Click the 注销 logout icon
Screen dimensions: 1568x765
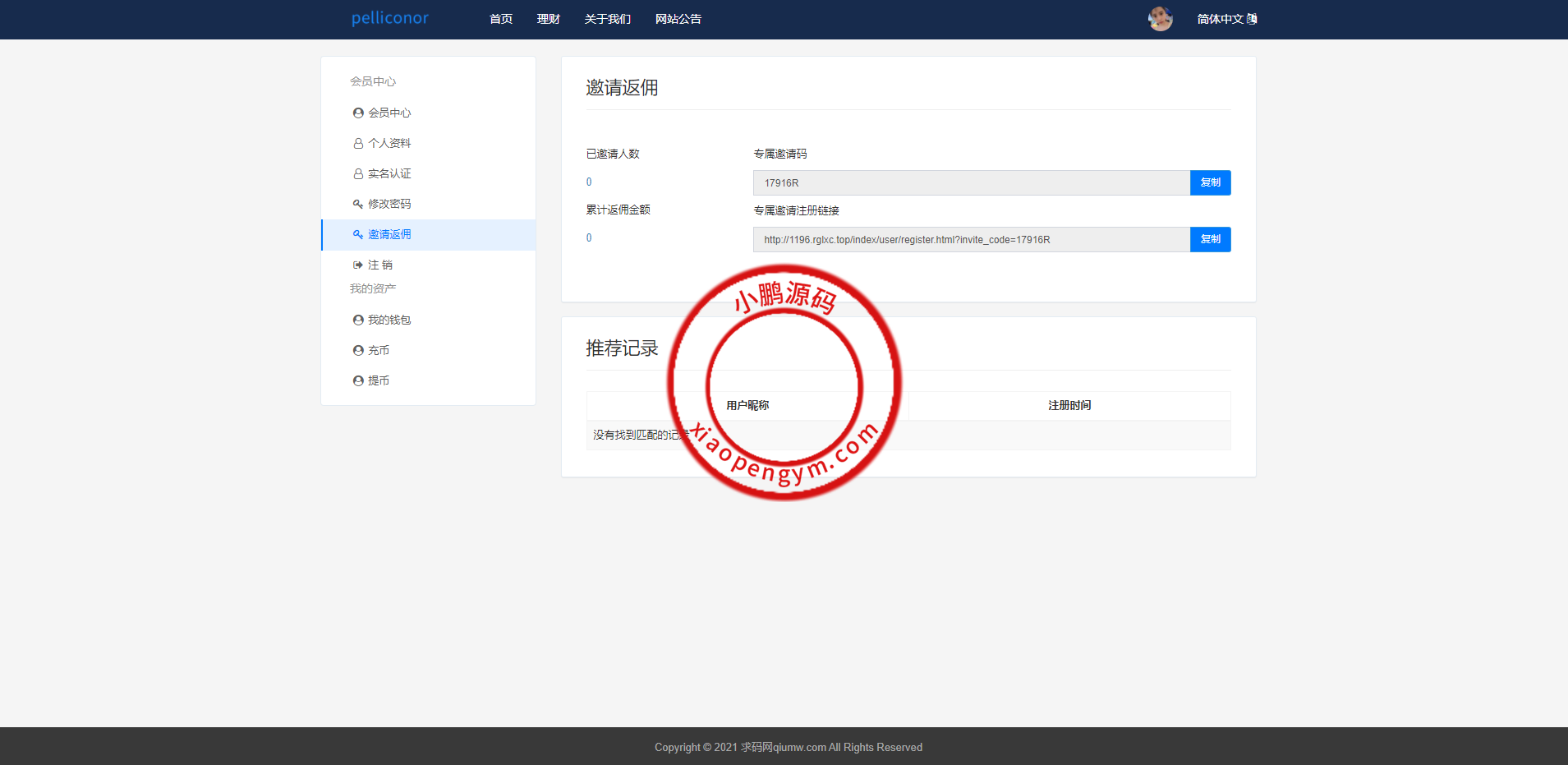tap(358, 265)
